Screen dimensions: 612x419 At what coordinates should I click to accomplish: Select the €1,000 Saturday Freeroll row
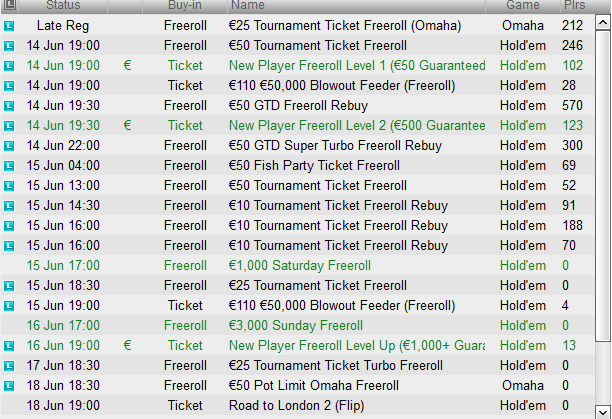pyautogui.click(x=298, y=265)
